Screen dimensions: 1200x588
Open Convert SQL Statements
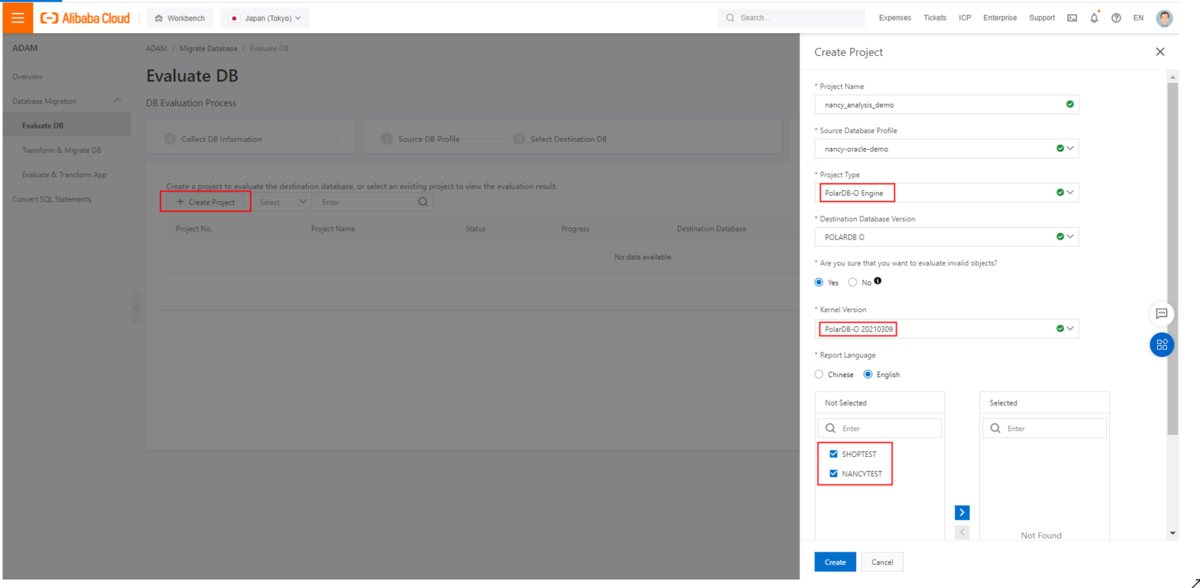coord(52,199)
